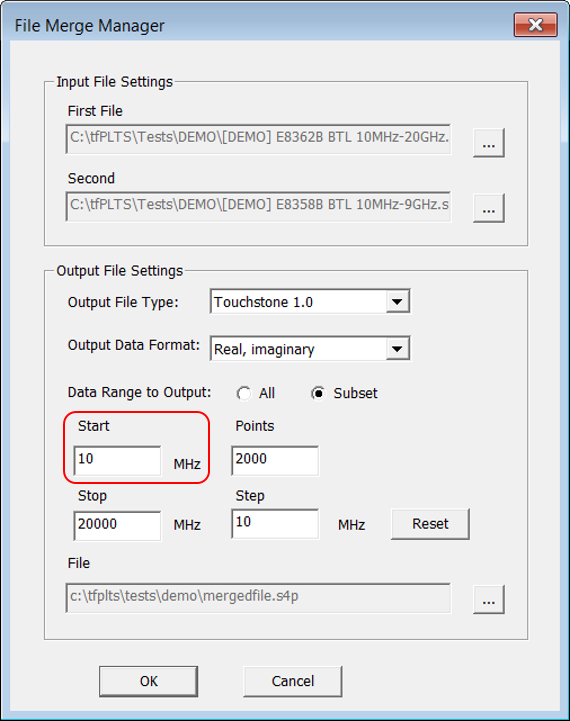The image size is (570, 721).
Task: Browse for the output file location
Action: pyautogui.click(x=489, y=599)
